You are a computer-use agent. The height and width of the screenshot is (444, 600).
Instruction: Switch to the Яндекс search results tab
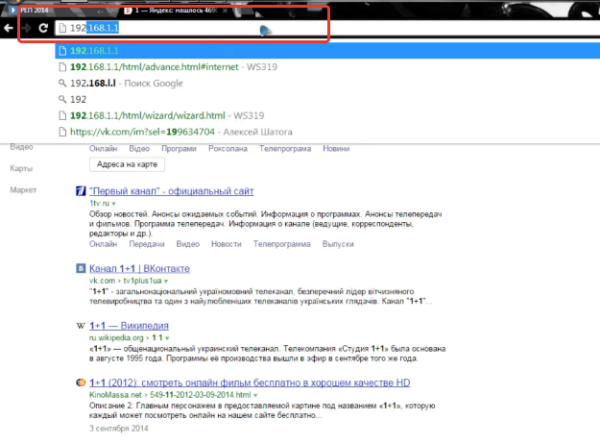(174, 10)
